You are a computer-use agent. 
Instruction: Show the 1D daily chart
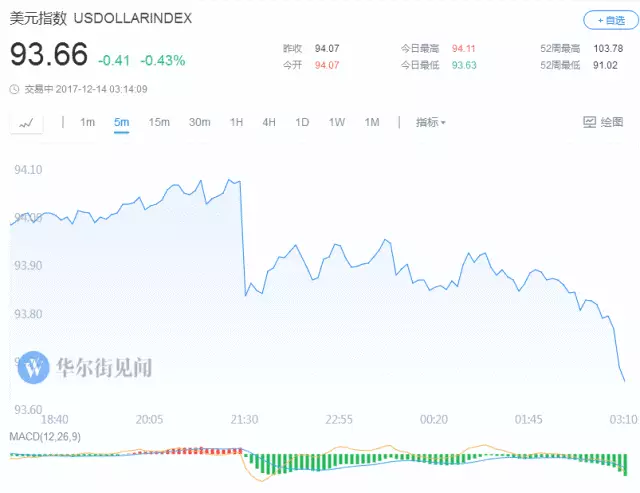pyautogui.click(x=302, y=122)
